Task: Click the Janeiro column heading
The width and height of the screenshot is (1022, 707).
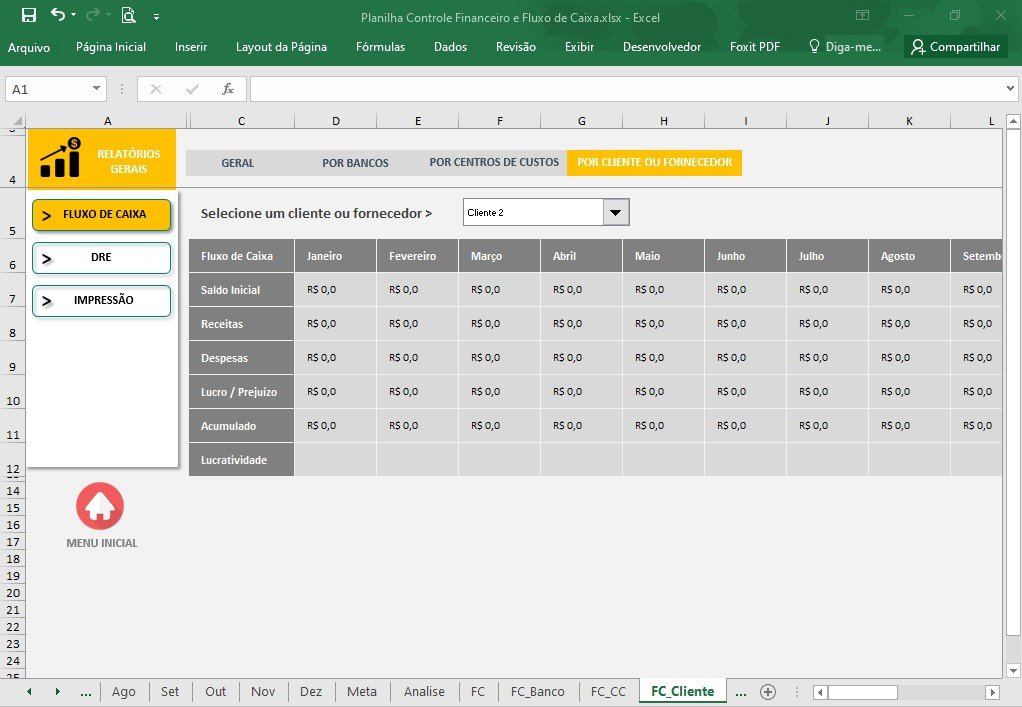Action: (336, 256)
